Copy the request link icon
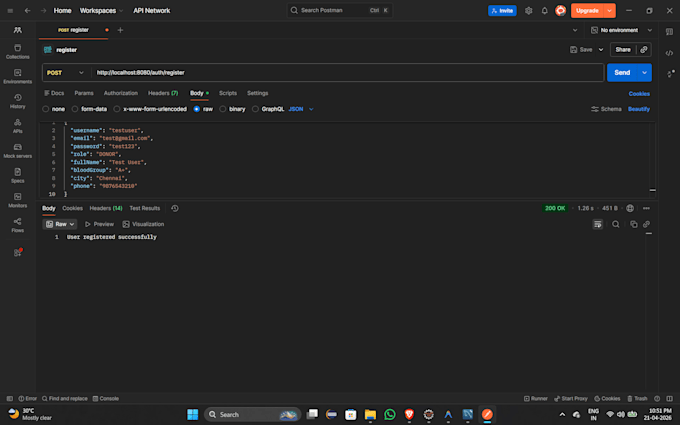 [x=644, y=49]
